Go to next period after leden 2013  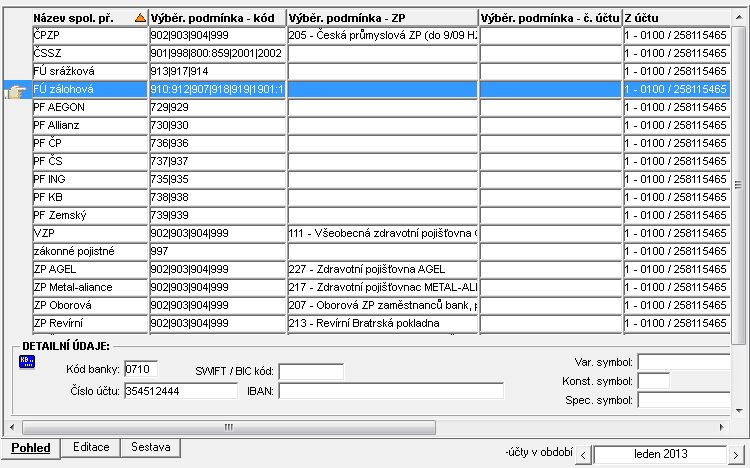point(736,455)
